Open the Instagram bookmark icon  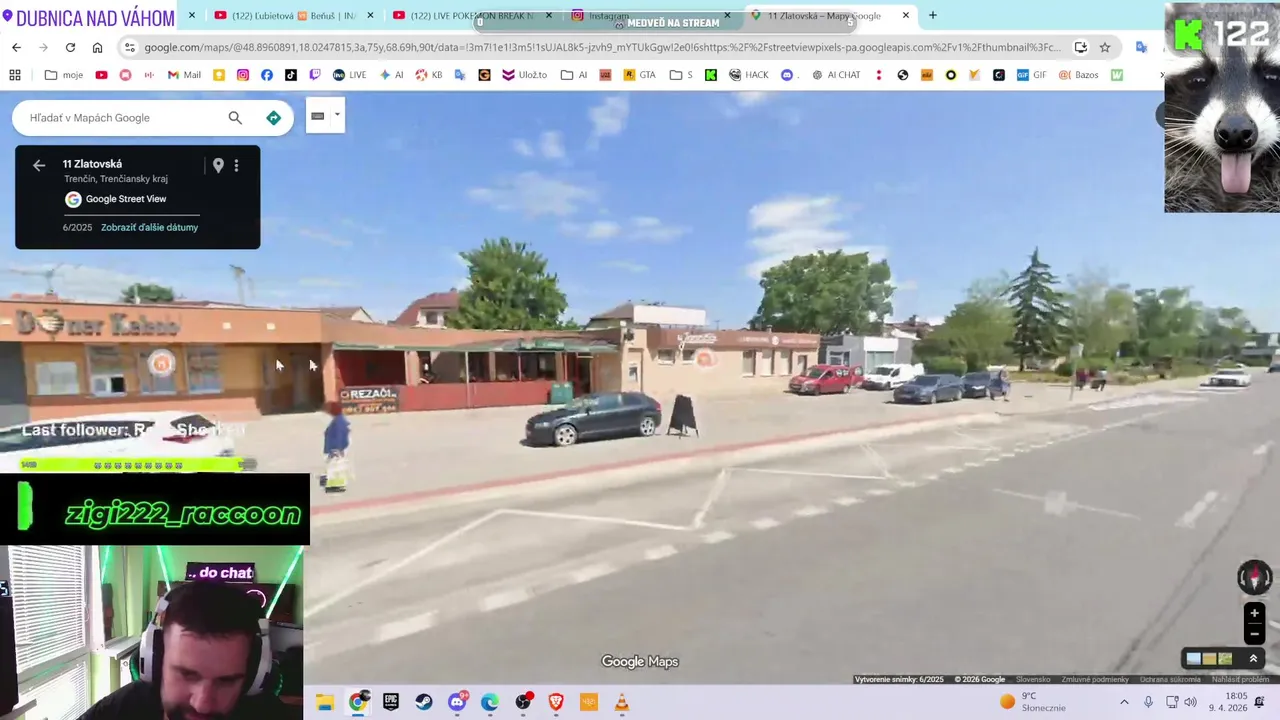tap(243, 75)
